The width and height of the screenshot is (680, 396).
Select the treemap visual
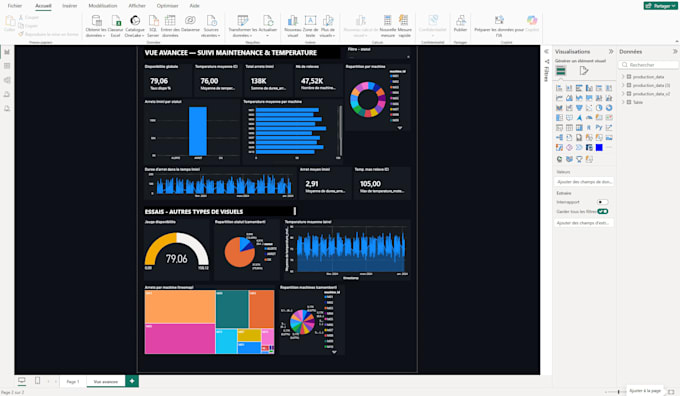(x=559, y=118)
